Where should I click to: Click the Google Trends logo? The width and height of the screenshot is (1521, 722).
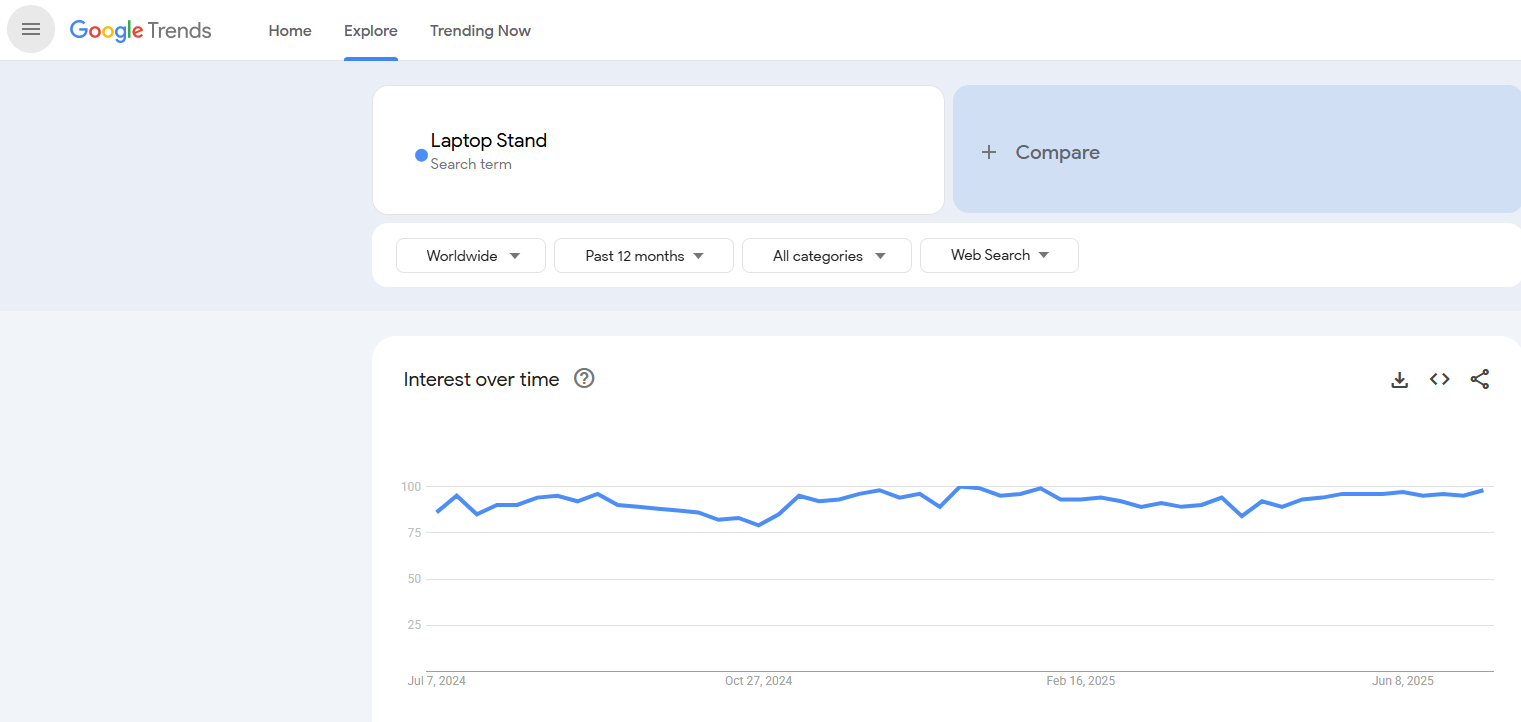click(x=140, y=30)
